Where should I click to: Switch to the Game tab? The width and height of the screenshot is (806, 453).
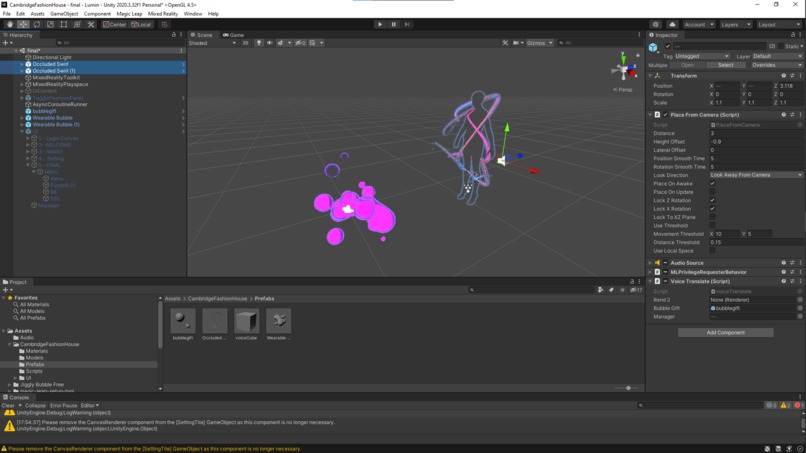coord(233,34)
